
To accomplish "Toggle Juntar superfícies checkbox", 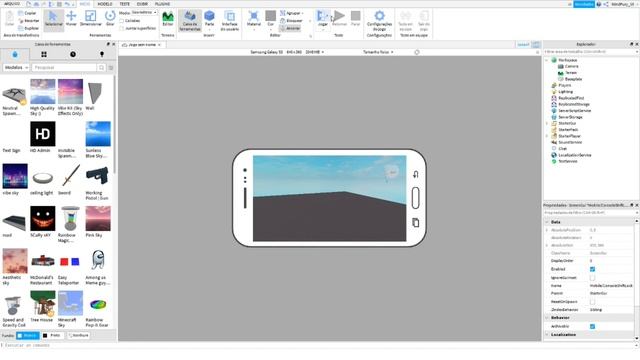I will point(122,28).
